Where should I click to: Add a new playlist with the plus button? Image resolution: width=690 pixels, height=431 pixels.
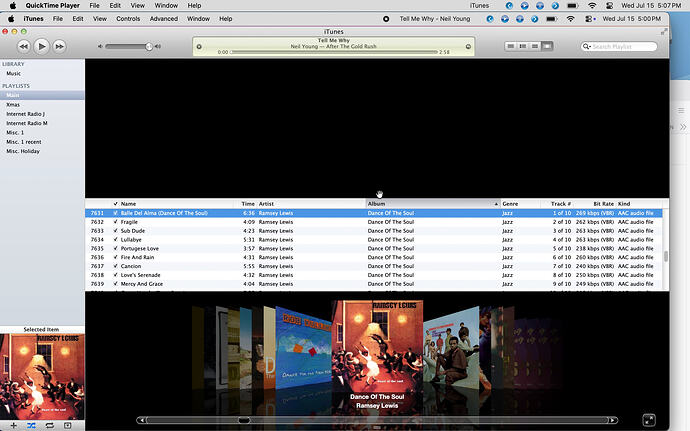point(14,425)
